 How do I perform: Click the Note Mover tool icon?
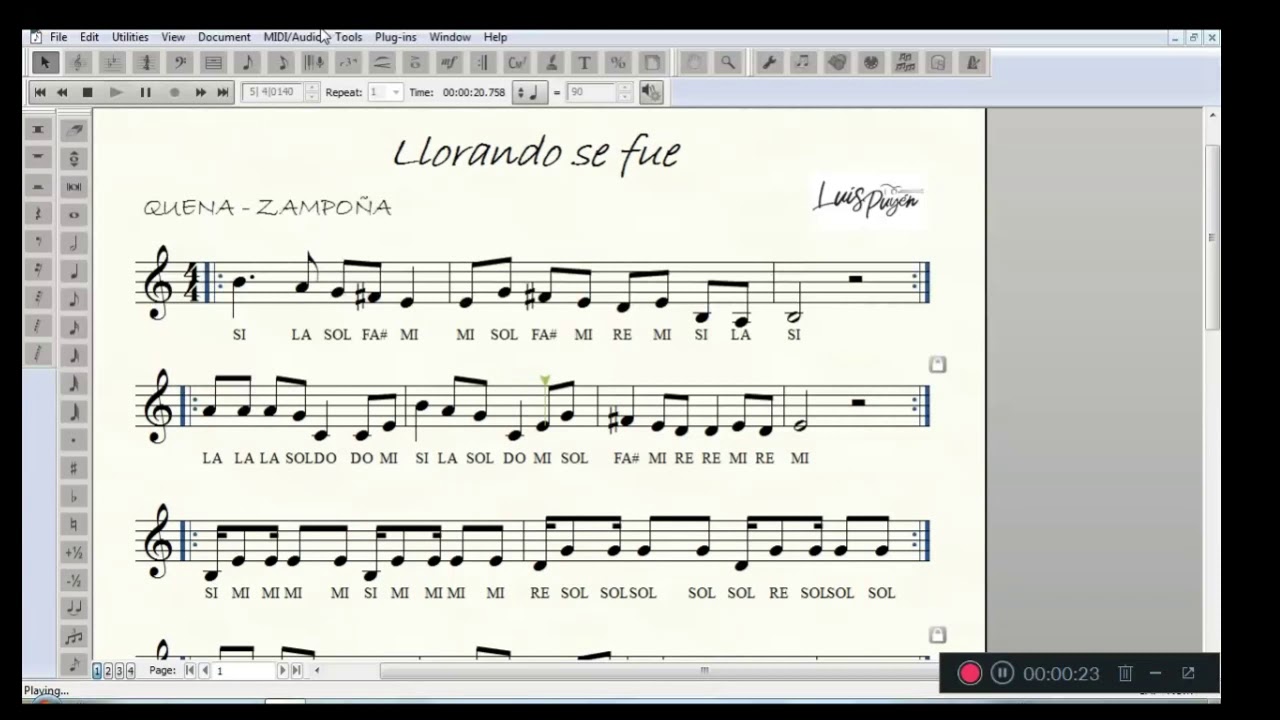(803, 63)
